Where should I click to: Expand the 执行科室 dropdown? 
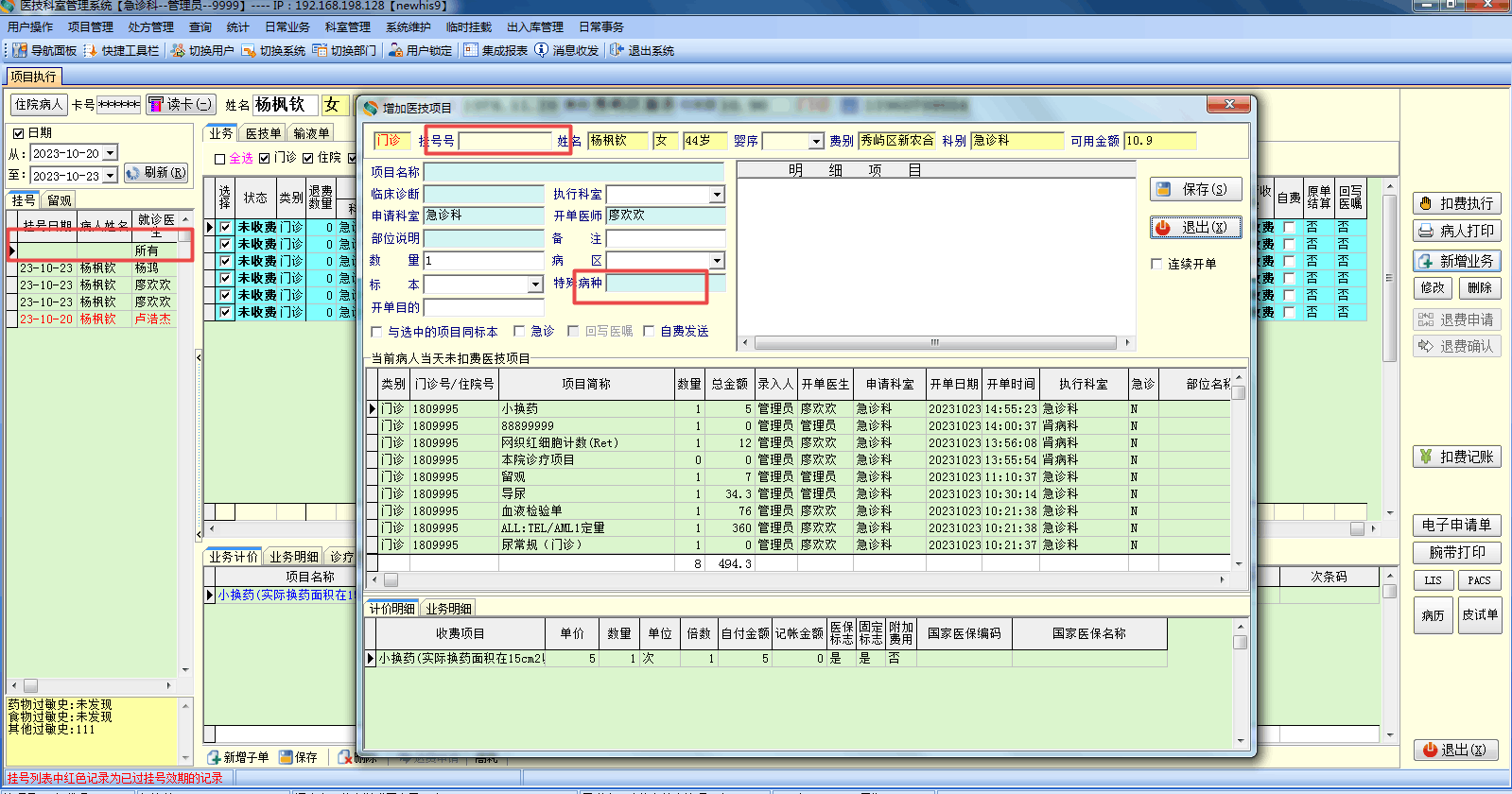coord(717,195)
